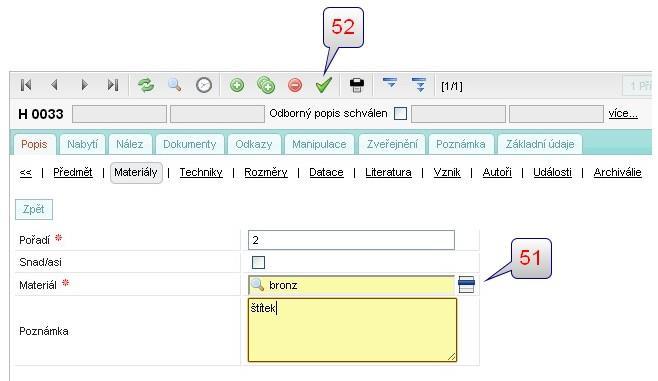The image size is (658, 381).
Task: Toggle the Snad/asi checkbox
Action: coord(258,262)
